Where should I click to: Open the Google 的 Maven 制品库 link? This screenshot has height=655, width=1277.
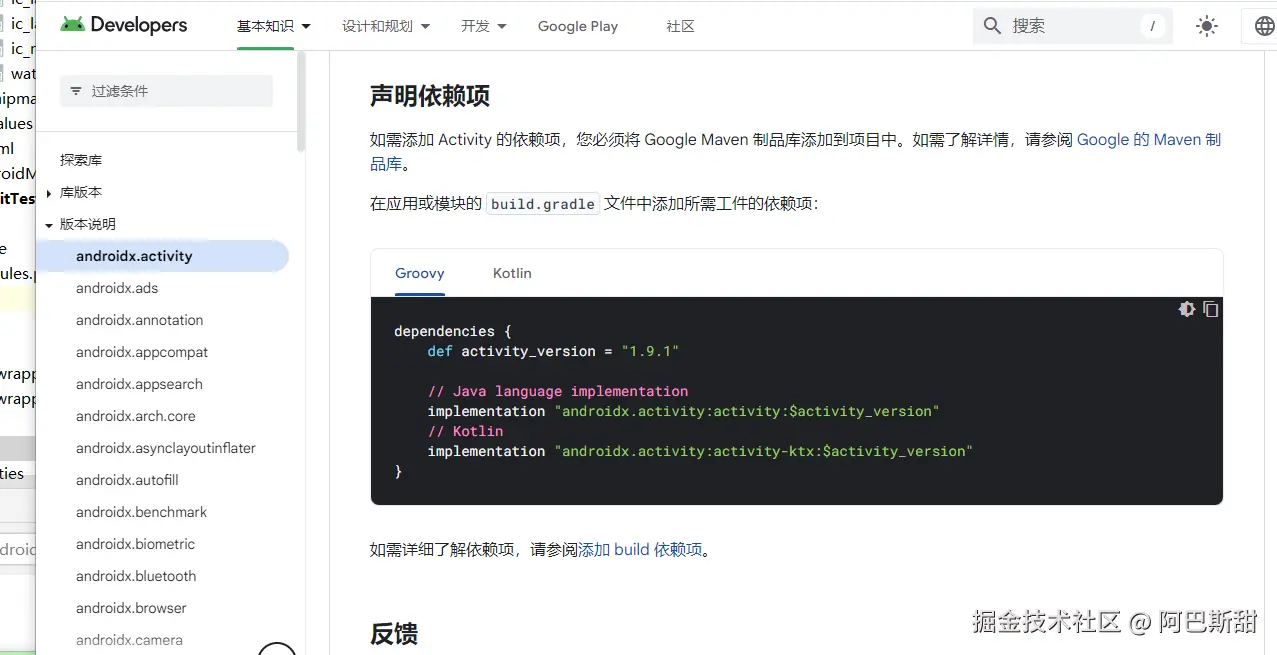tap(1149, 140)
